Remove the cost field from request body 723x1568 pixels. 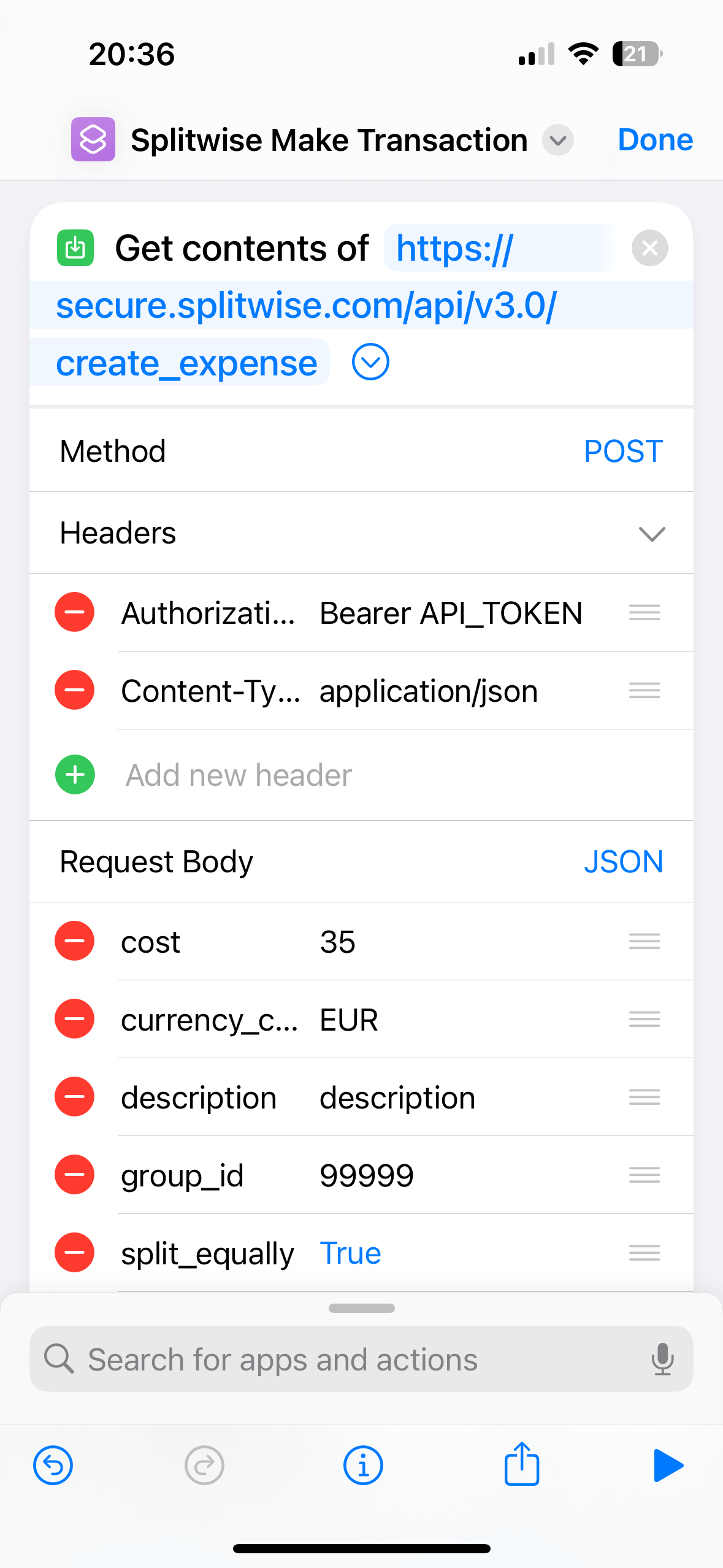click(75, 941)
